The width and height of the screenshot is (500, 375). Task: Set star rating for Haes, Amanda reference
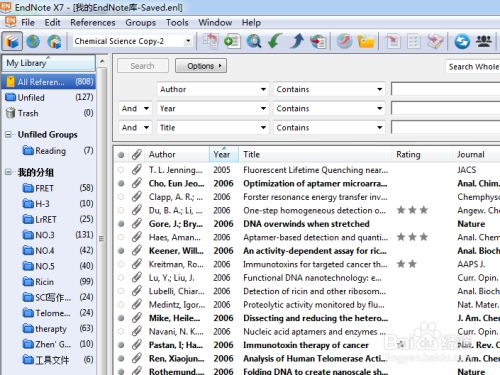click(413, 237)
